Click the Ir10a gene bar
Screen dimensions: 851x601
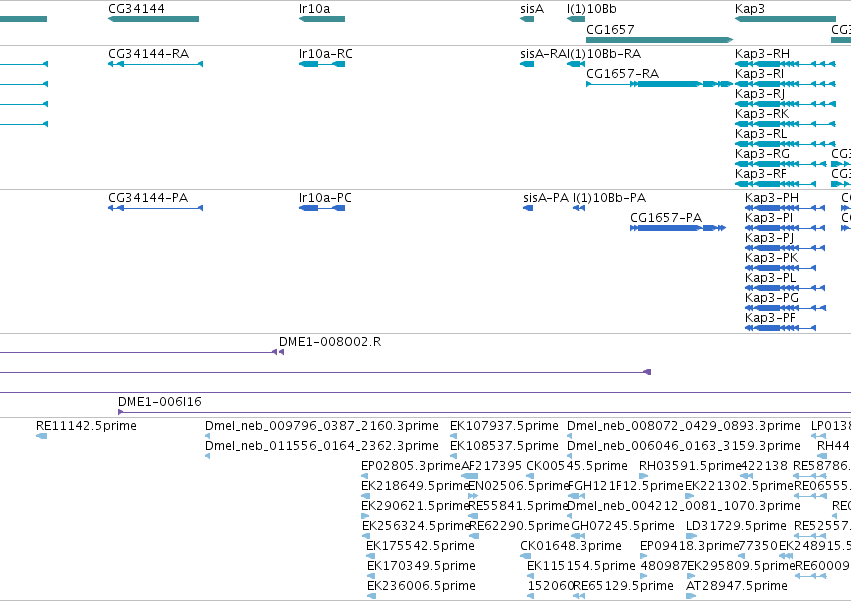pos(322,19)
